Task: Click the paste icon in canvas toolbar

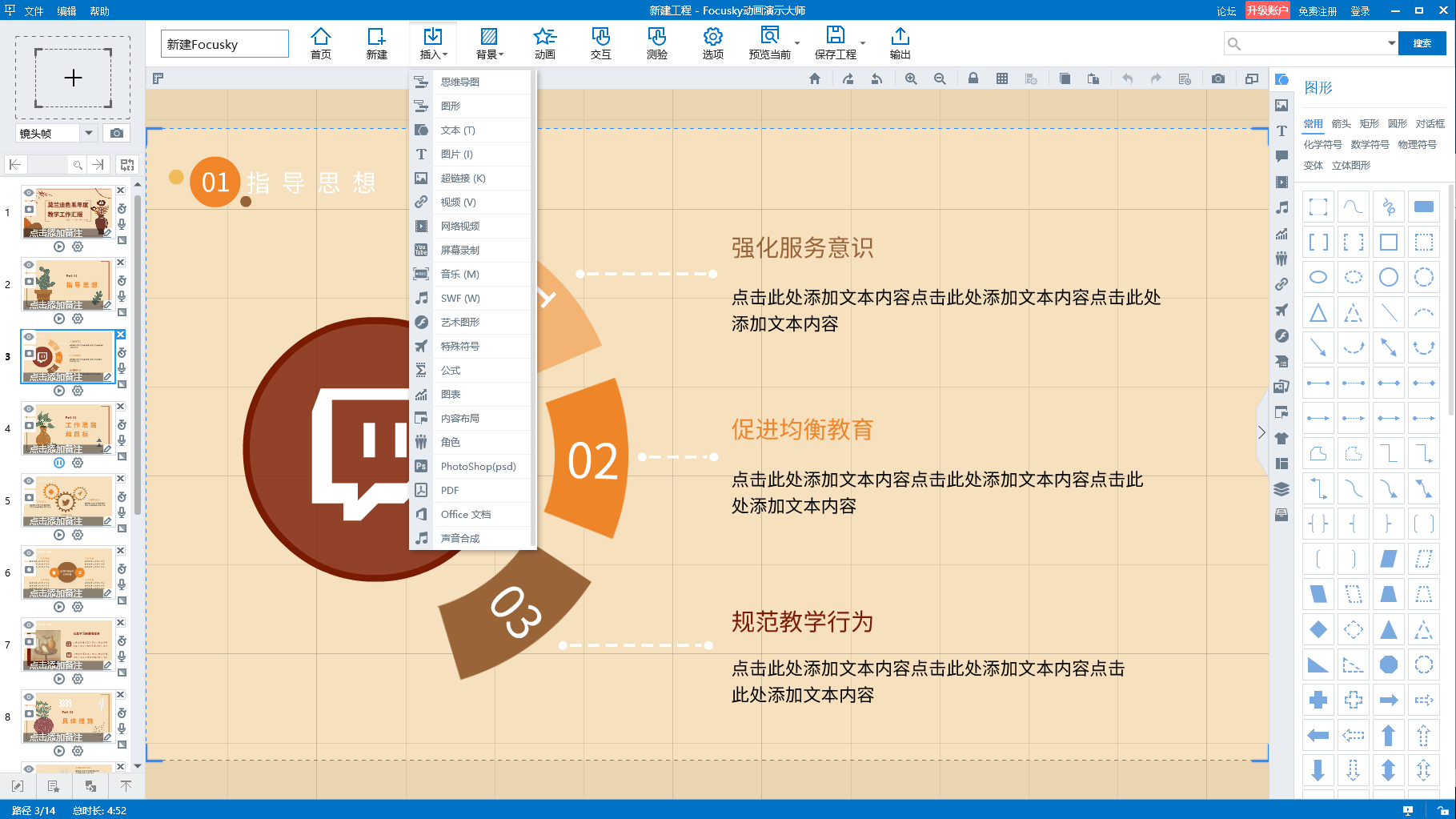Action: (1093, 78)
